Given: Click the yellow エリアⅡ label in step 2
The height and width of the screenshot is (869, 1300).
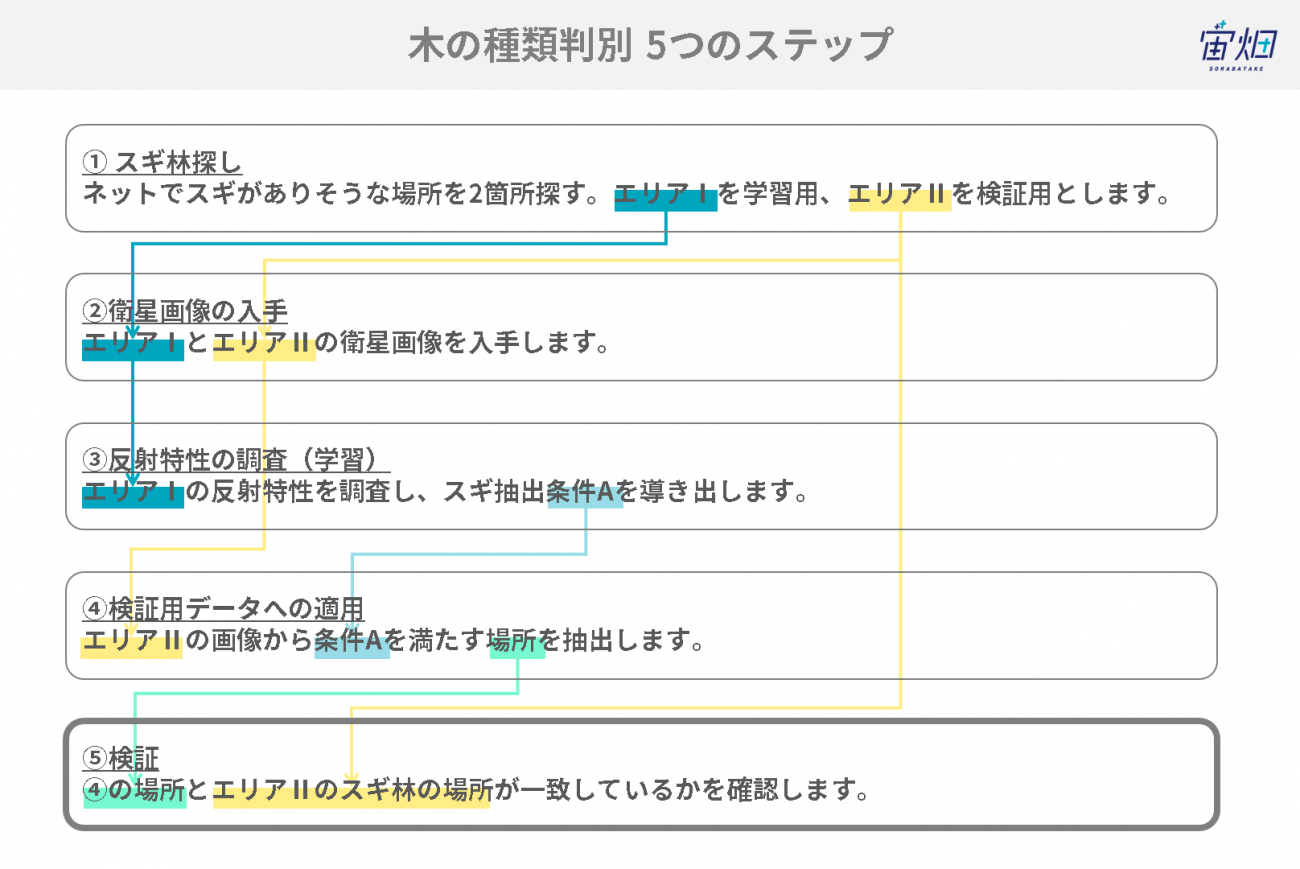Looking at the screenshot, I should 264,345.
